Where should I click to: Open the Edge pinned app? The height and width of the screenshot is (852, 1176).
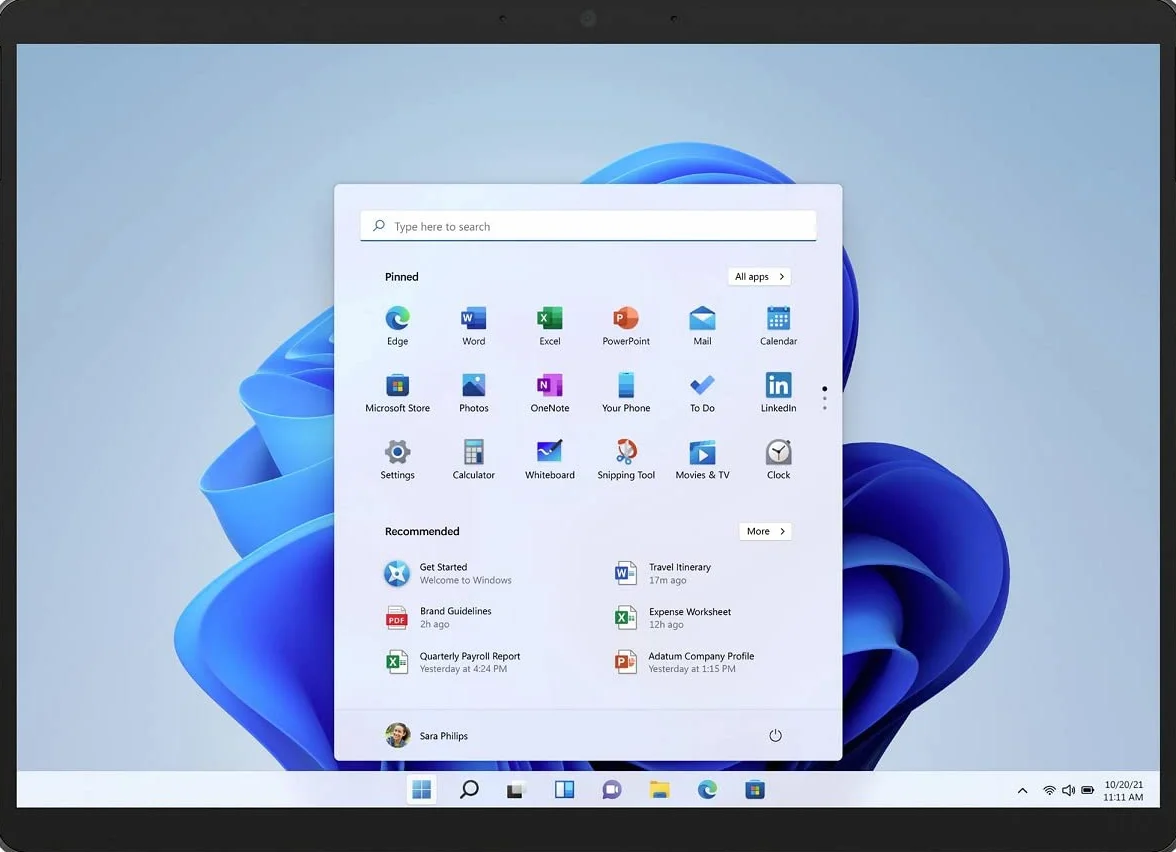click(x=398, y=326)
